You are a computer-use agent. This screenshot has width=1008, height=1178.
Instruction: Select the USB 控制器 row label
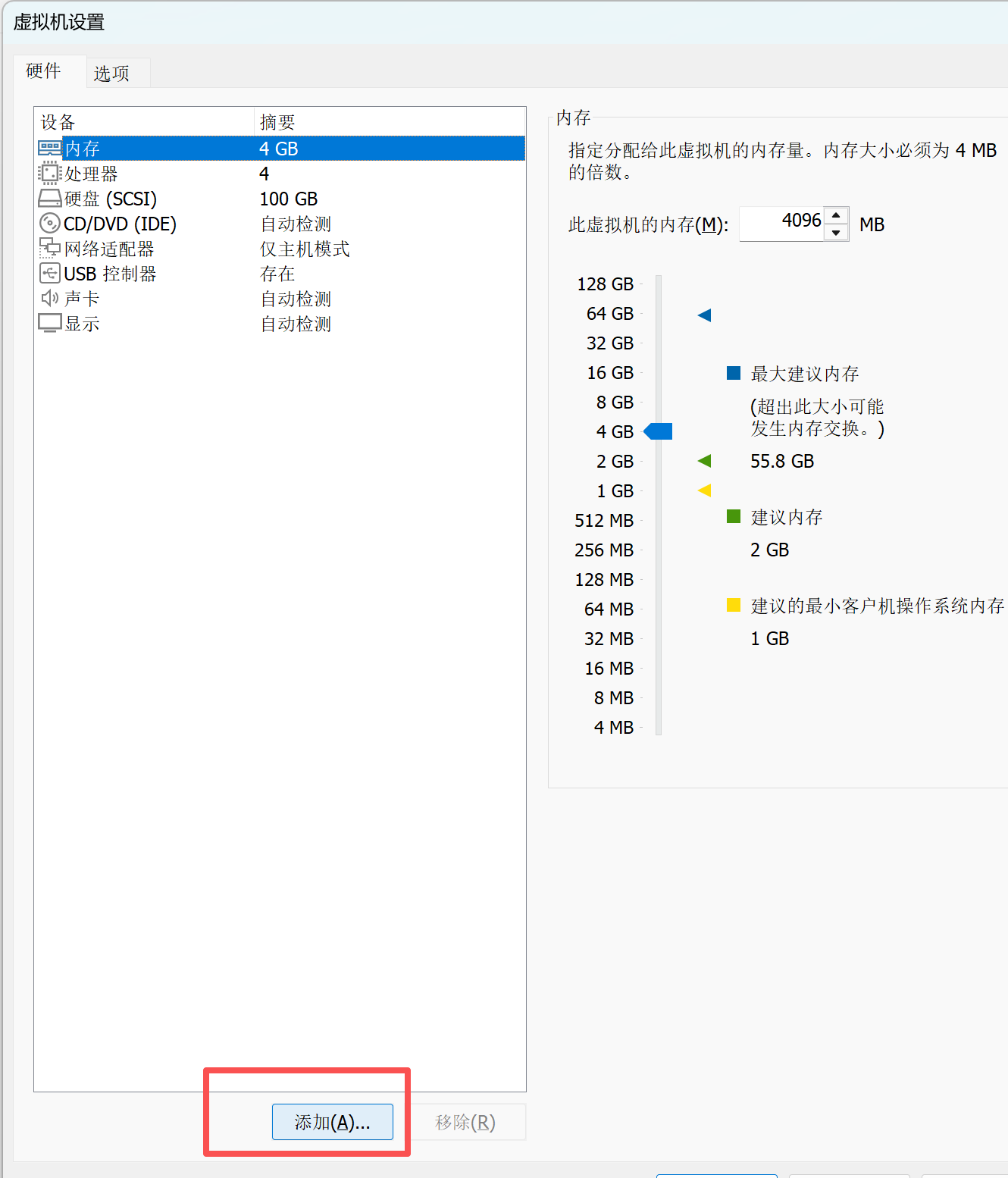coord(110,274)
